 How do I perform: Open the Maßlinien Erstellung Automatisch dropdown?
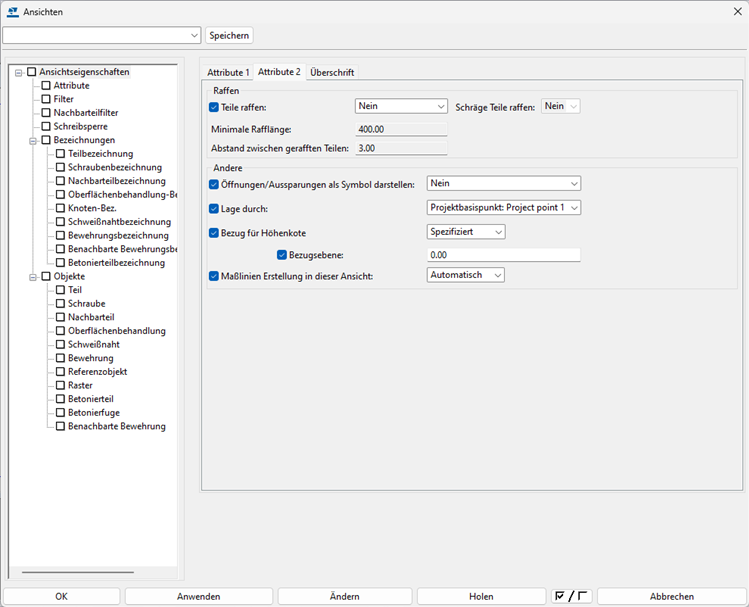point(466,275)
